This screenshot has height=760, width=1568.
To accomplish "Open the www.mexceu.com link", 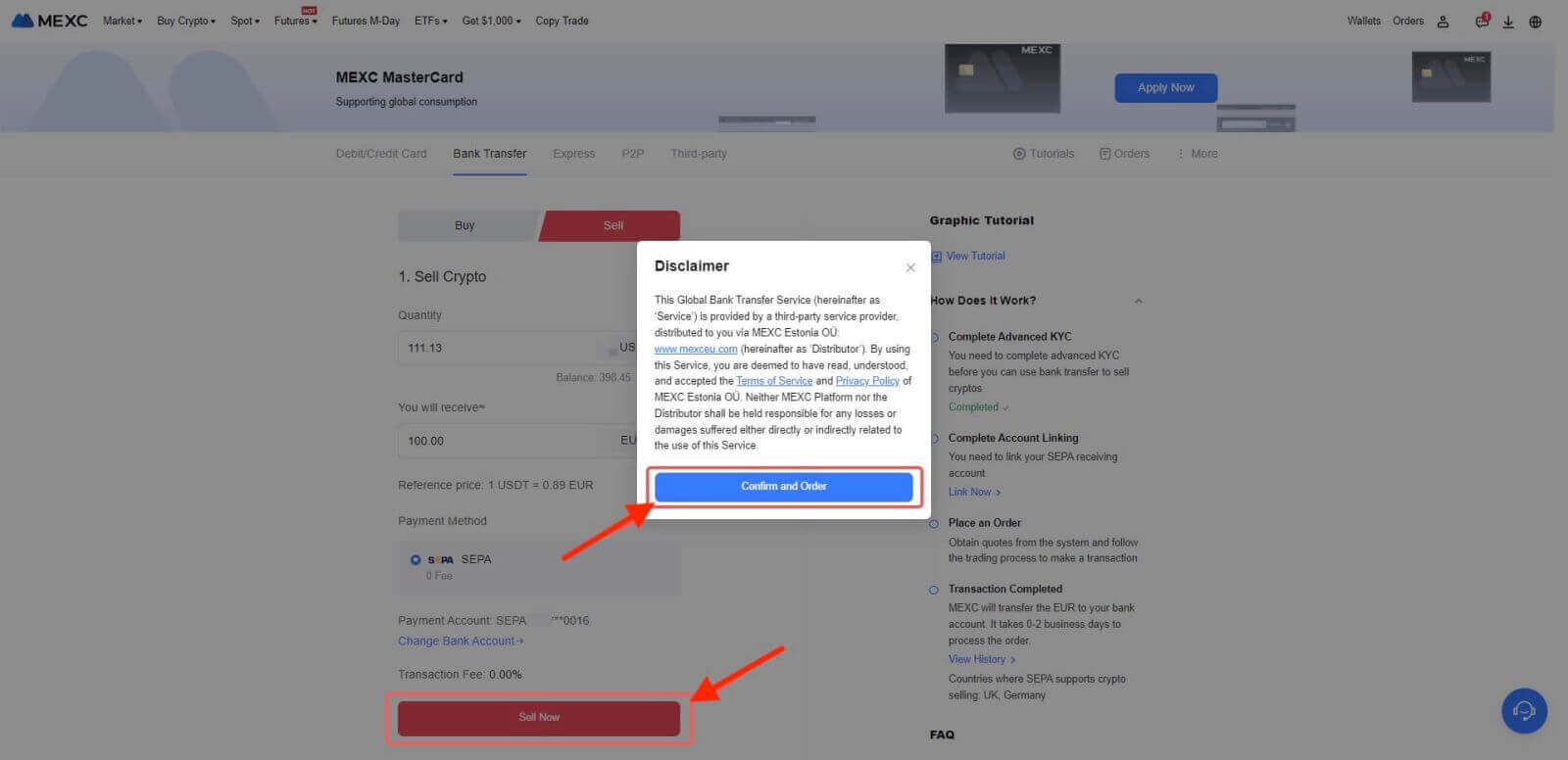I will [x=696, y=349].
